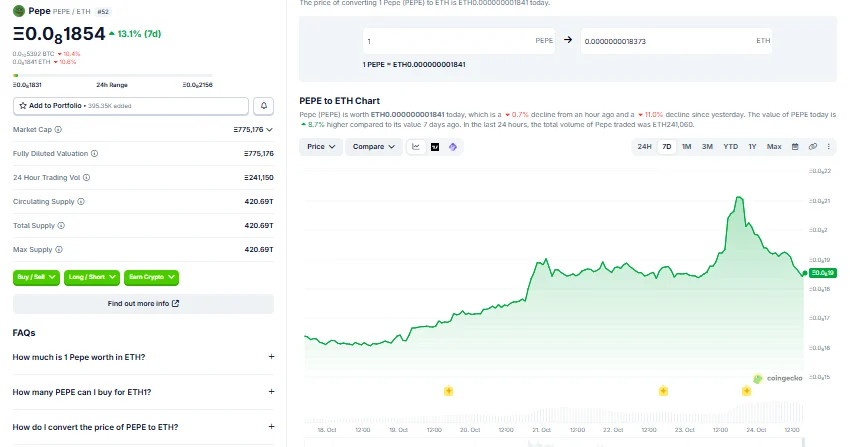Select the 7D chart range tab
This screenshot has width=850, height=447.
pyautogui.click(x=667, y=147)
